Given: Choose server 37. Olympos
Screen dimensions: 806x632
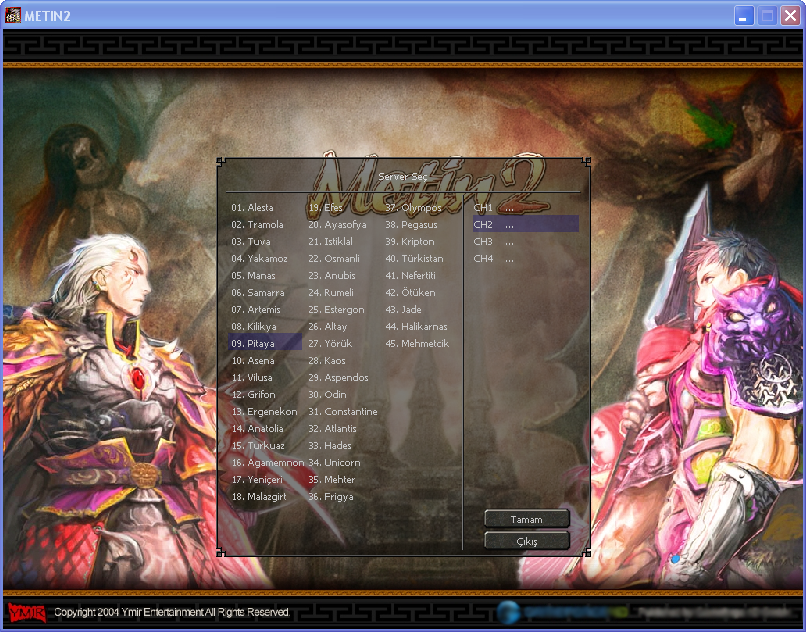Looking at the screenshot, I should (x=413, y=208).
